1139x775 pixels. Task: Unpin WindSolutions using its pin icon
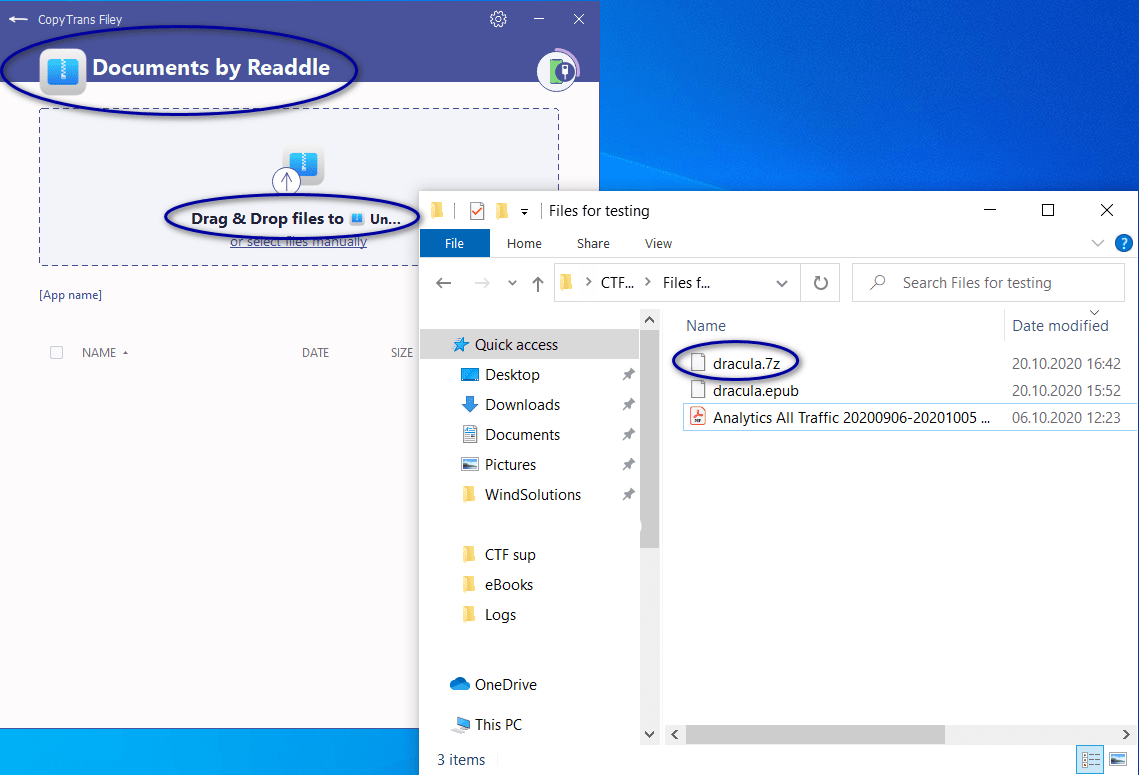pyautogui.click(x=628, y=495)
